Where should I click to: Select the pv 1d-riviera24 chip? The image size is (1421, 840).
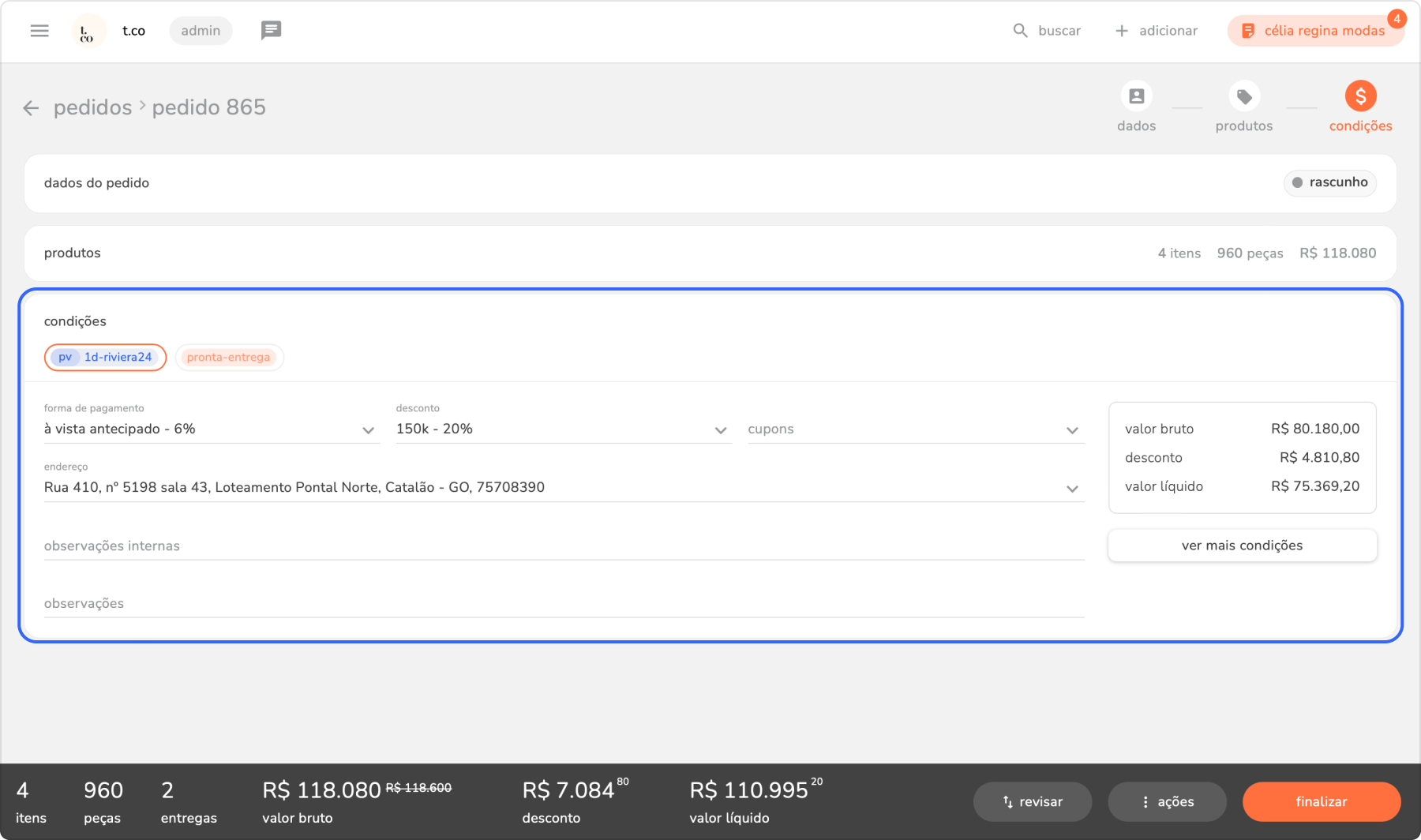106,358
